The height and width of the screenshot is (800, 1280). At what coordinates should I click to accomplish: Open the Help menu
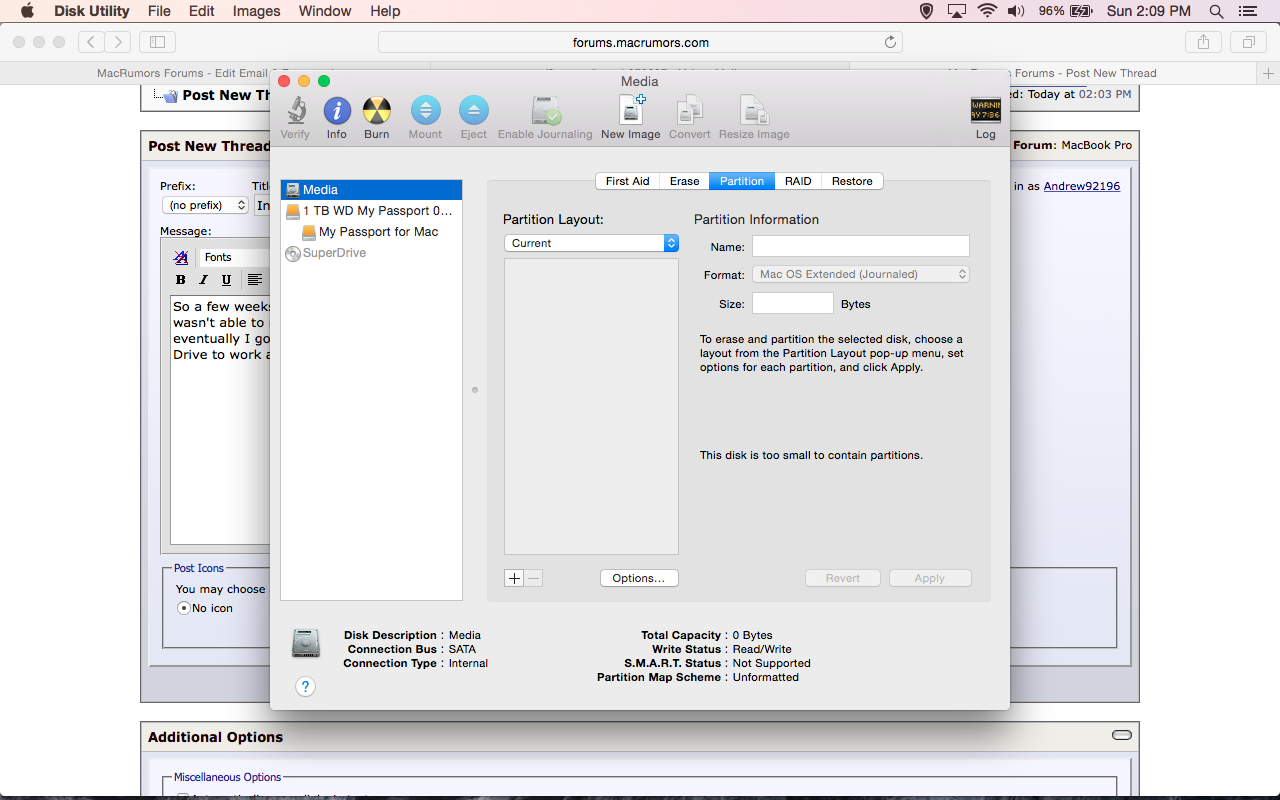385,11
